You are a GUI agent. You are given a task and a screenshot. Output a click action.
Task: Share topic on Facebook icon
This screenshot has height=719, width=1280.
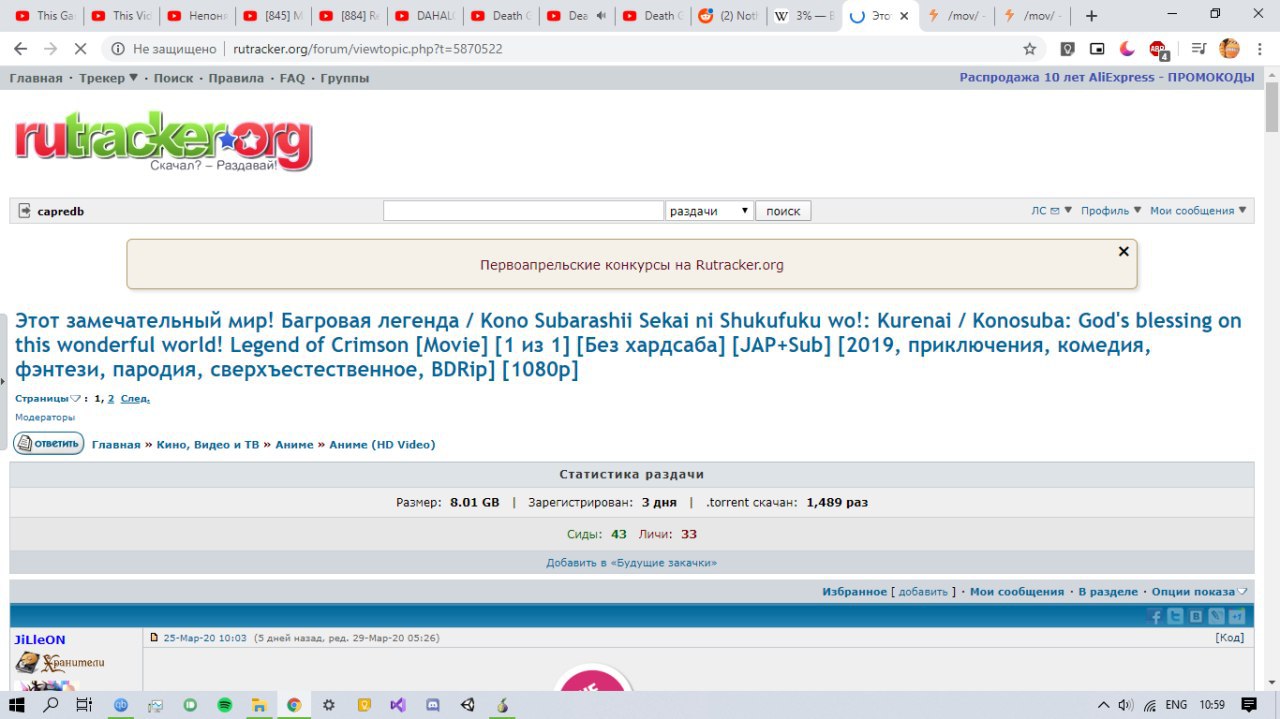[x=1156, y=617]
